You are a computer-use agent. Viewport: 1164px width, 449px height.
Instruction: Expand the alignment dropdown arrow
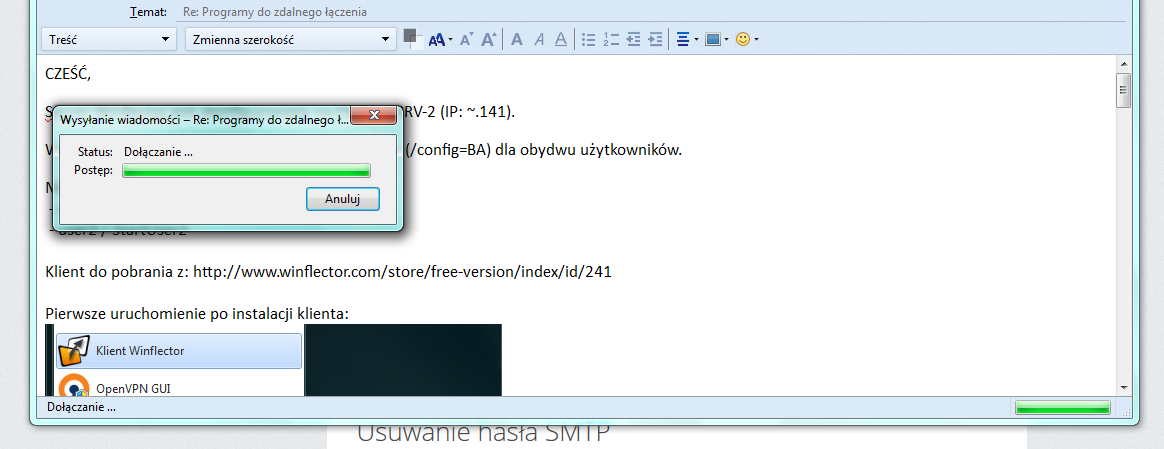click(696, 40)
